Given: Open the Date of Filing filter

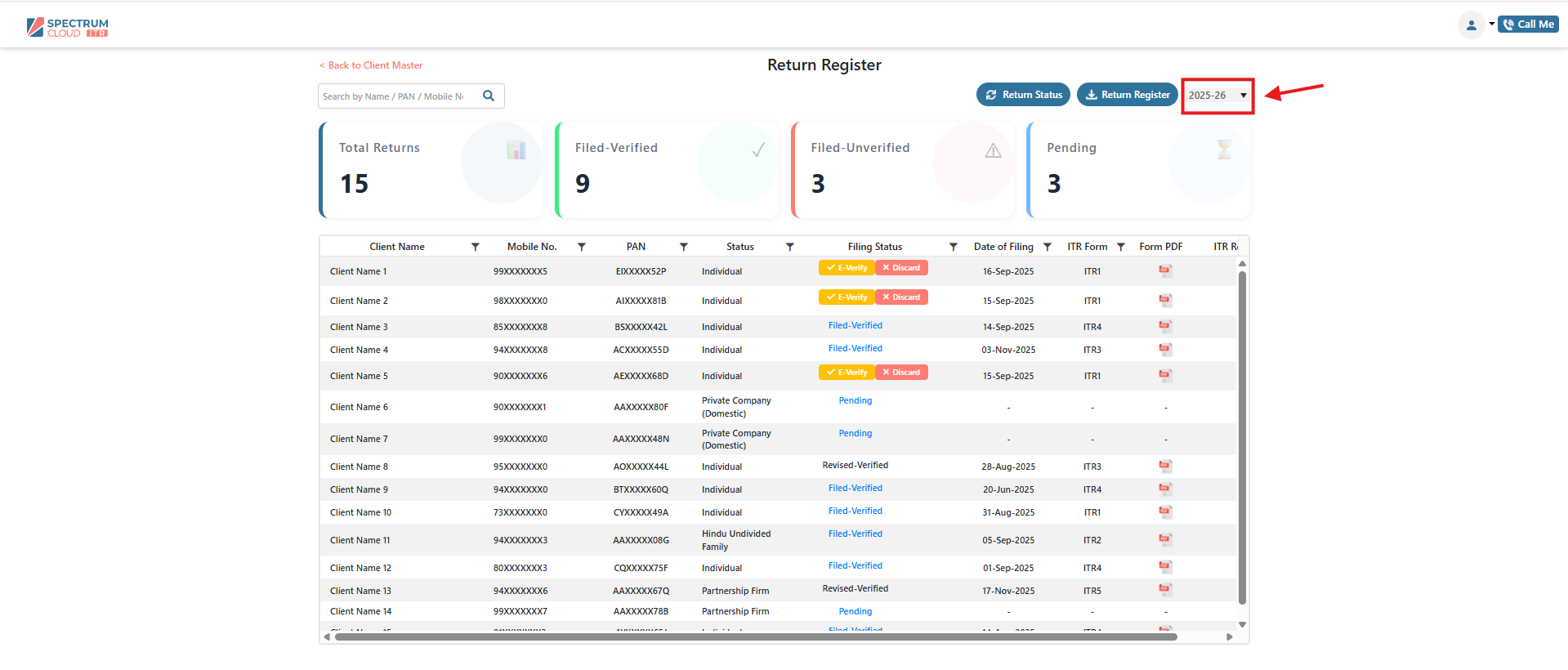Looking at the screenshot, I should point(1048,247).
